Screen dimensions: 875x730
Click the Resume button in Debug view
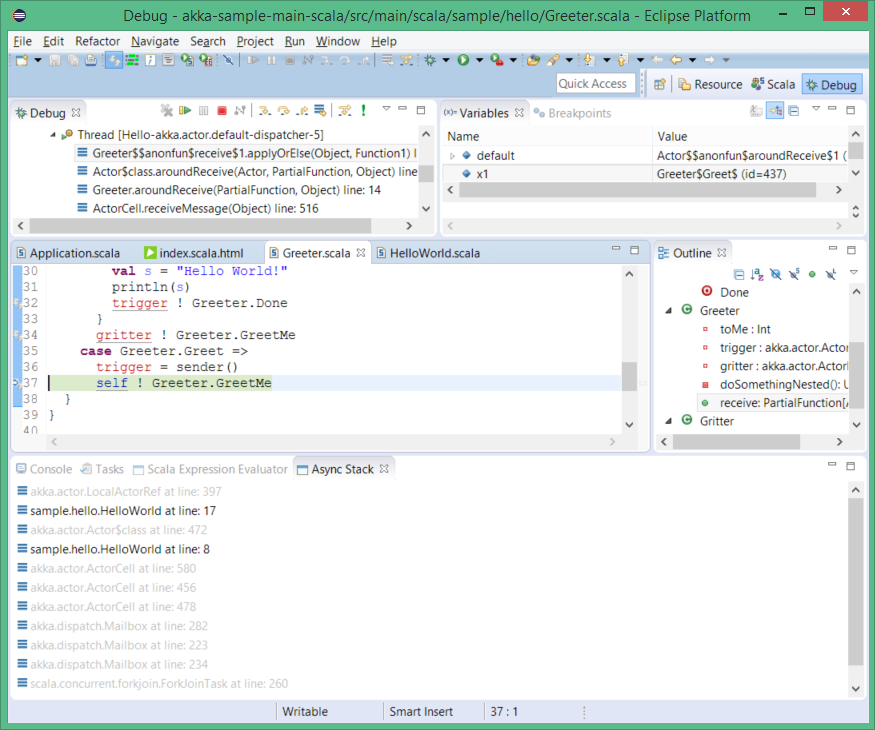click(x=185, y=111)
